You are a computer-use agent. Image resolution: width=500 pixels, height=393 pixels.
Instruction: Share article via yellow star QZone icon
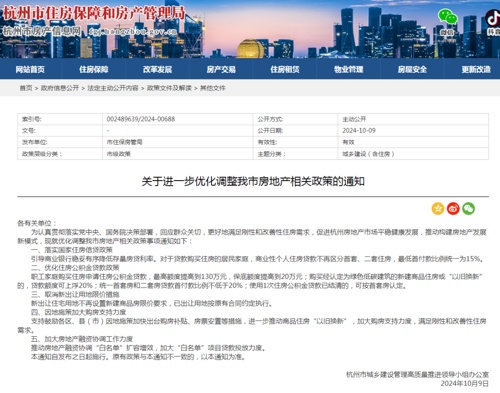438,209
